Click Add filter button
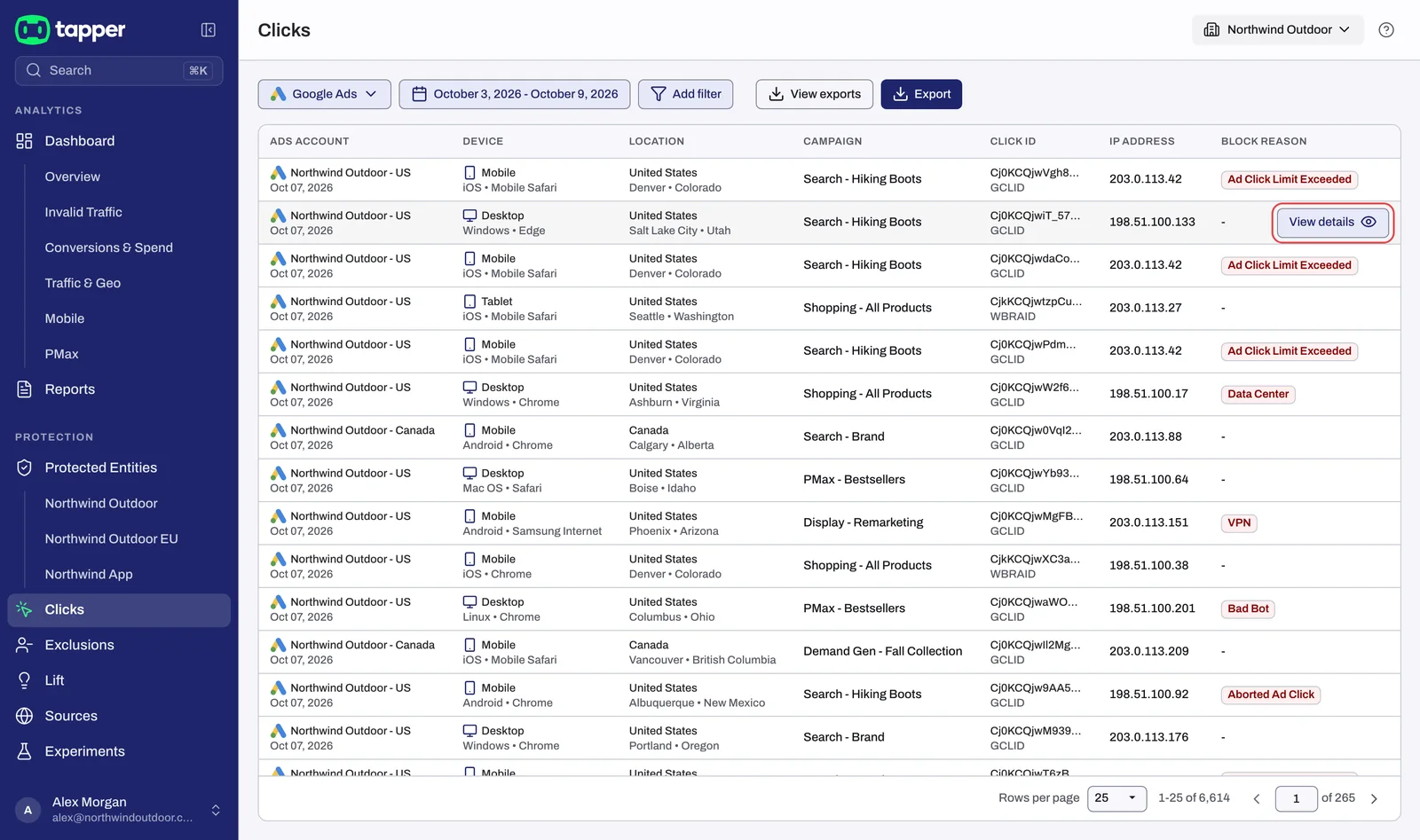The image size is (1420, 840). click(685, 94)
